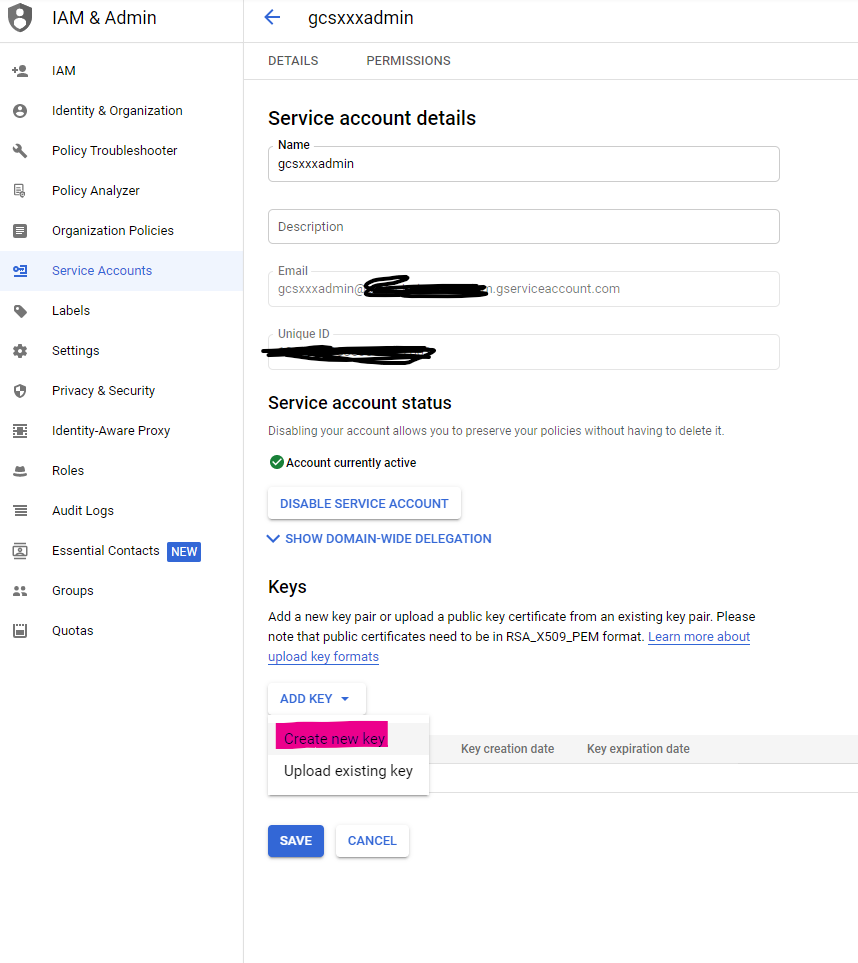This screenshot has width=858, height=963.
Task: Switch to the Permissions tab
Action: [408, 61]
